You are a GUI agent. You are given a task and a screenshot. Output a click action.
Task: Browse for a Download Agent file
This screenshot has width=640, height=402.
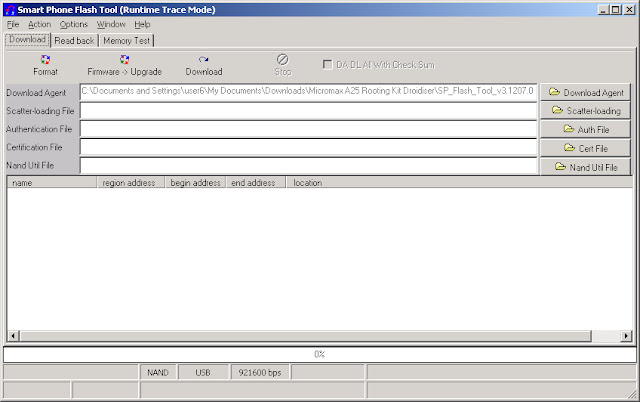(x=586, y=92)
